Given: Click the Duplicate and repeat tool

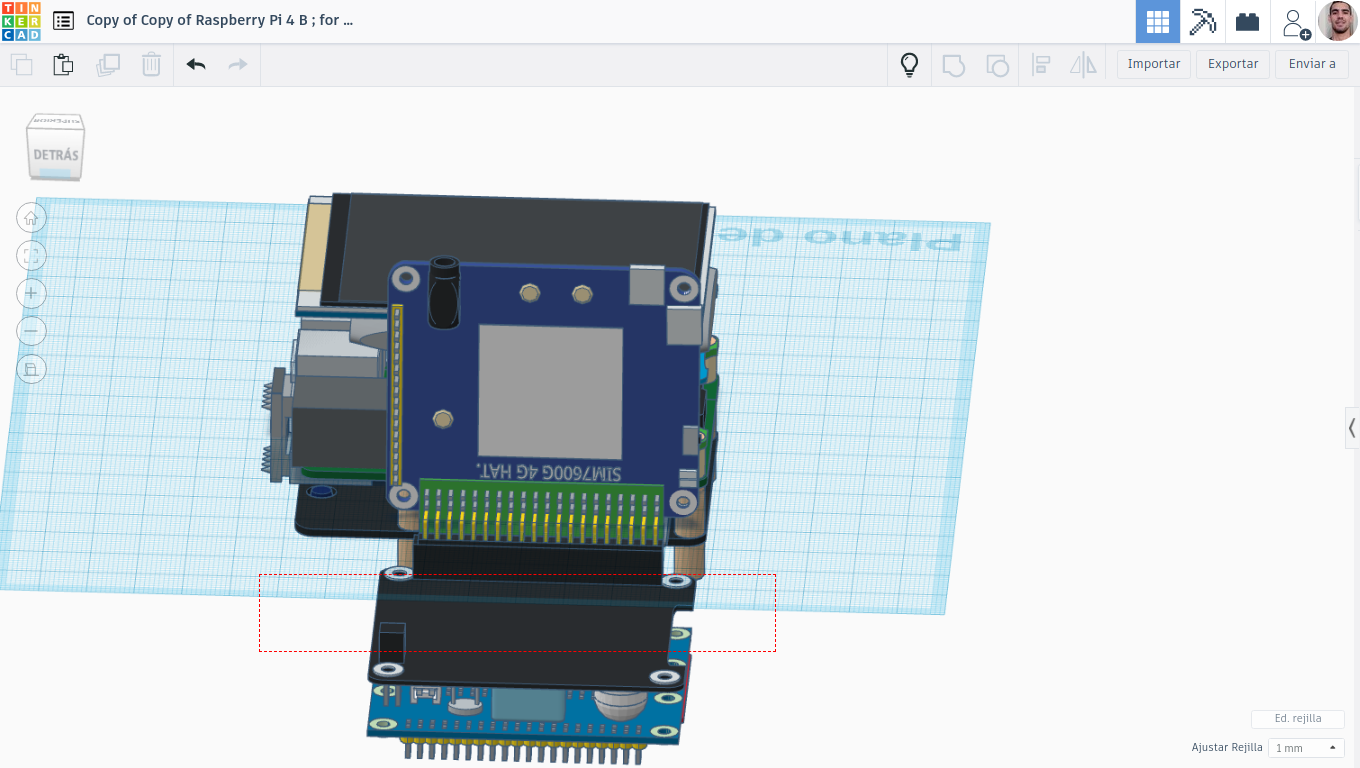Looking at the screenshot, I should 107,65.
